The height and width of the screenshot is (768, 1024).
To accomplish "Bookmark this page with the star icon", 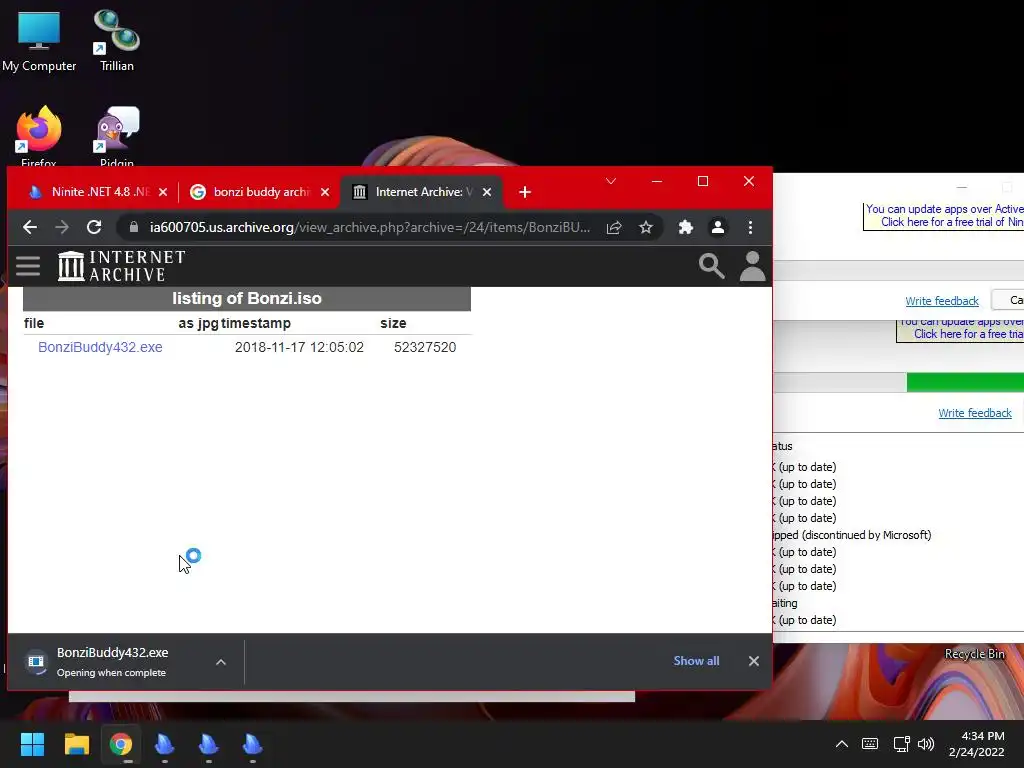I will pos(646,227).
